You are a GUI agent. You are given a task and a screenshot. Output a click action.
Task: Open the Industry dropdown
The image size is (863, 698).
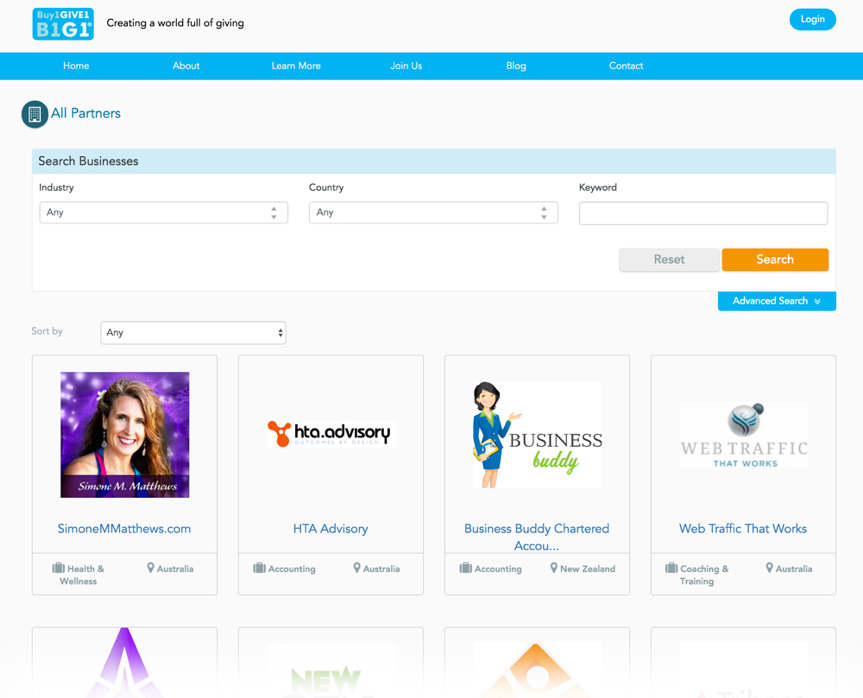coord(163,212)
